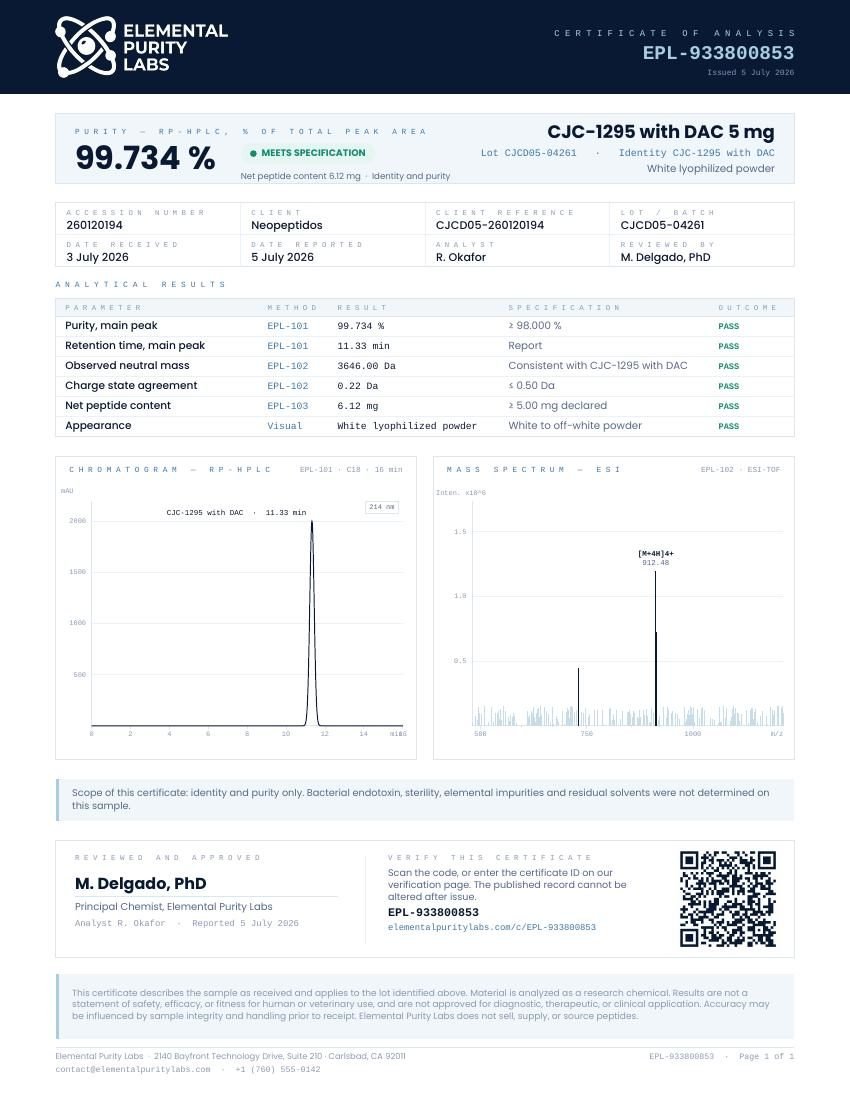
Task: Click the Issued 5 July 2026 header text
Action: tap(750, 72)
